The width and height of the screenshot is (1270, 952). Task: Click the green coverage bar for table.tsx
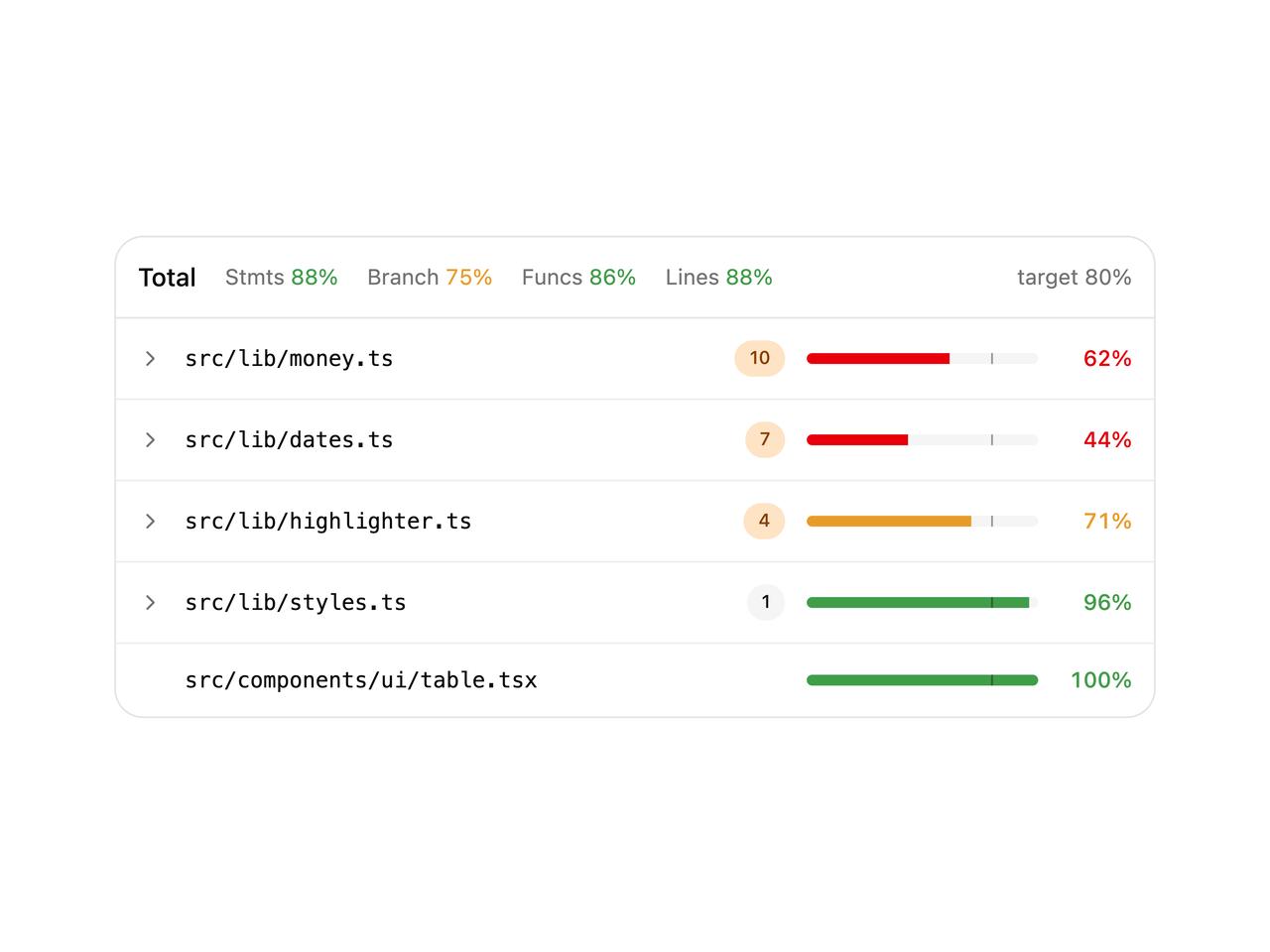923,680
